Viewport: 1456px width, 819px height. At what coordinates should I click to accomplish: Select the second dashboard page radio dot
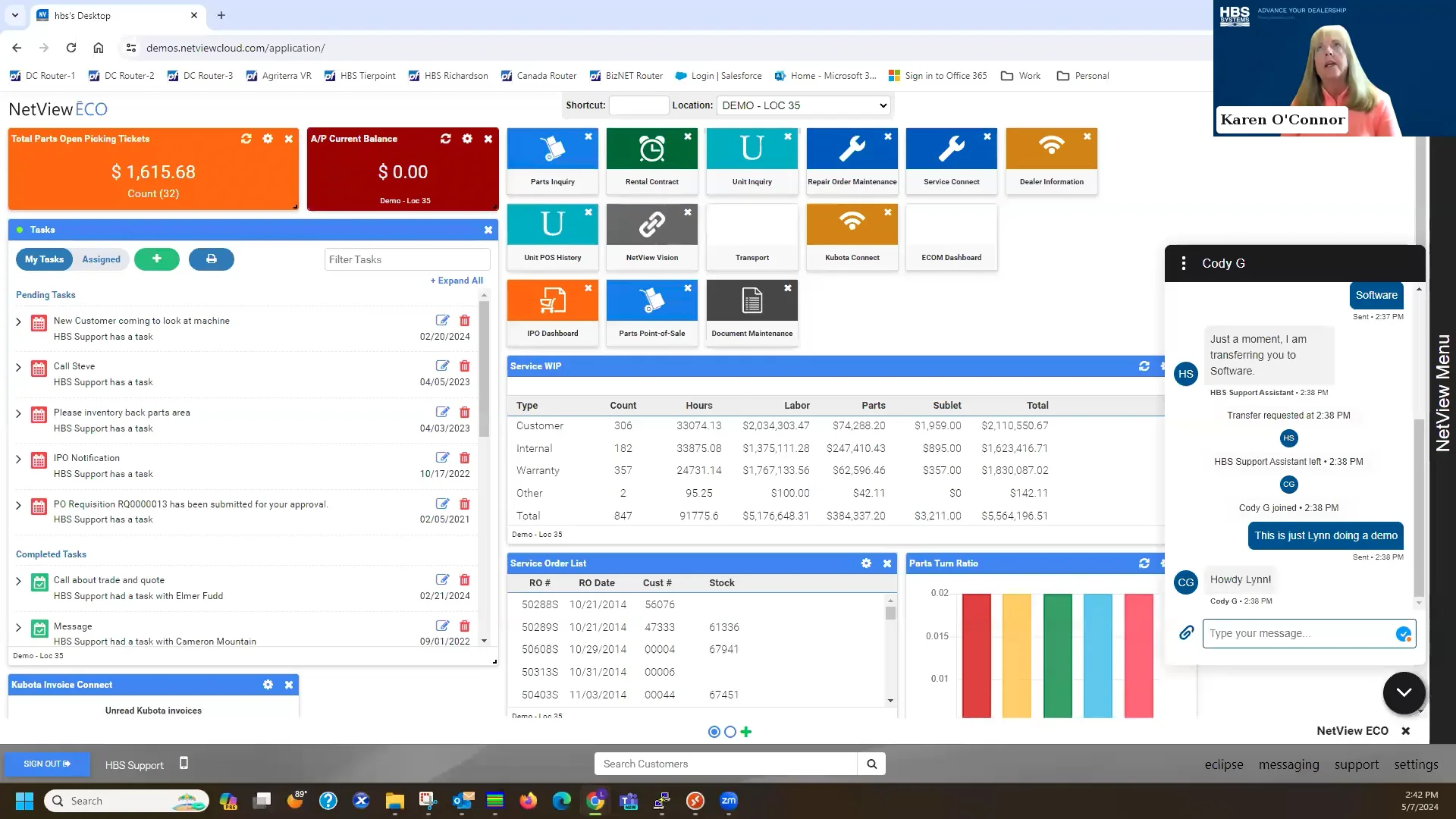click(730, 732)
